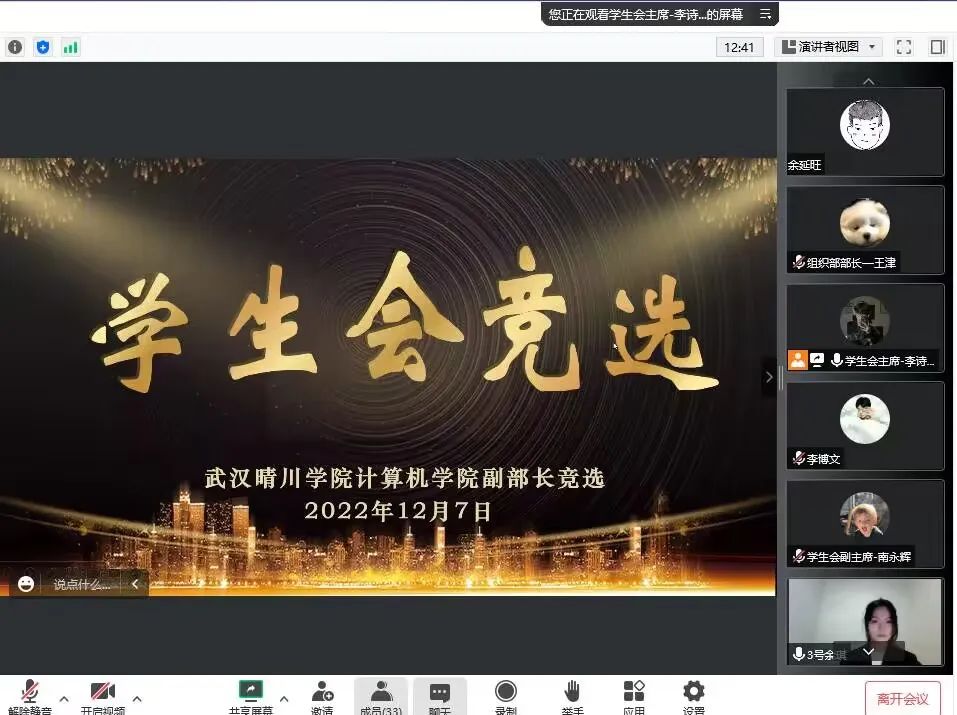Open the settings (设置) gear
Image resolution: width=957 pixels, height=715 pixels.
pyautogui.click(x=693, y=693)
